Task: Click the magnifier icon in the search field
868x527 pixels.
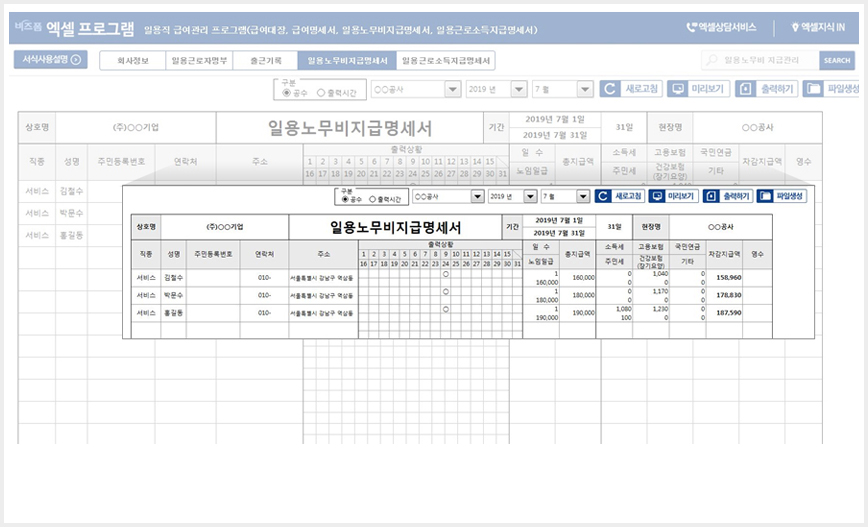Action: [x=712, y=60]
